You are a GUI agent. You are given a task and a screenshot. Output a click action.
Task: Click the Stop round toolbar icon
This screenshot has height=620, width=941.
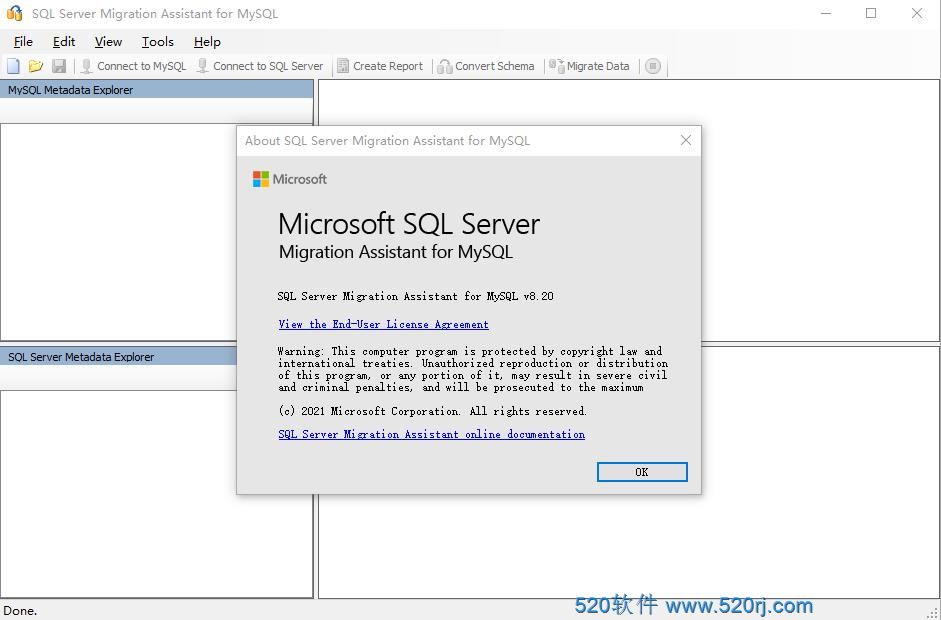click(x=653, y=66)
